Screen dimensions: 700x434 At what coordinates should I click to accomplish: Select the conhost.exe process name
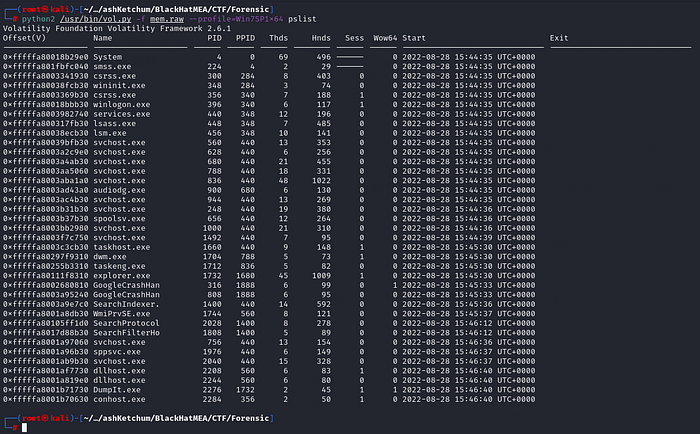pyautogui.click(x=116, y=397)
